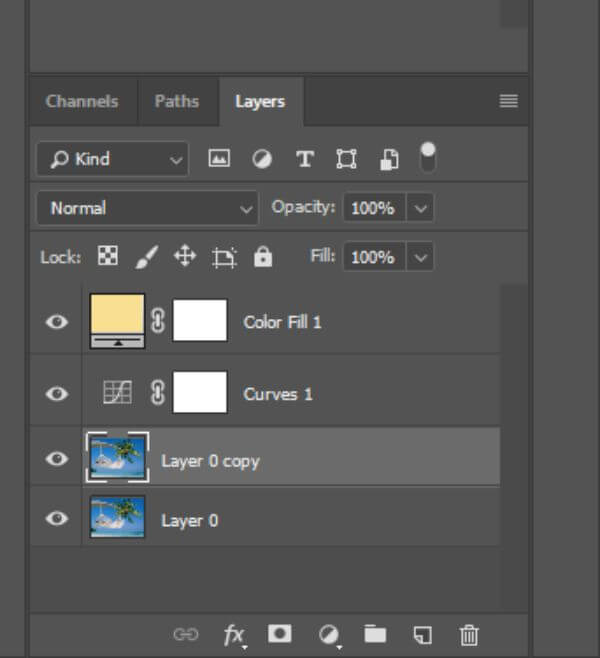Filter for shape layers icon

[x=347, y=159]
